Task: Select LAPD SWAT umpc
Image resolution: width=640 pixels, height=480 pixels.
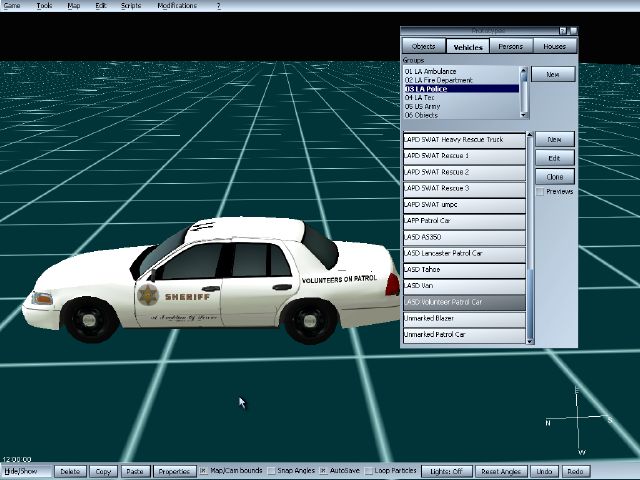Action: click(x=464, y=205)
